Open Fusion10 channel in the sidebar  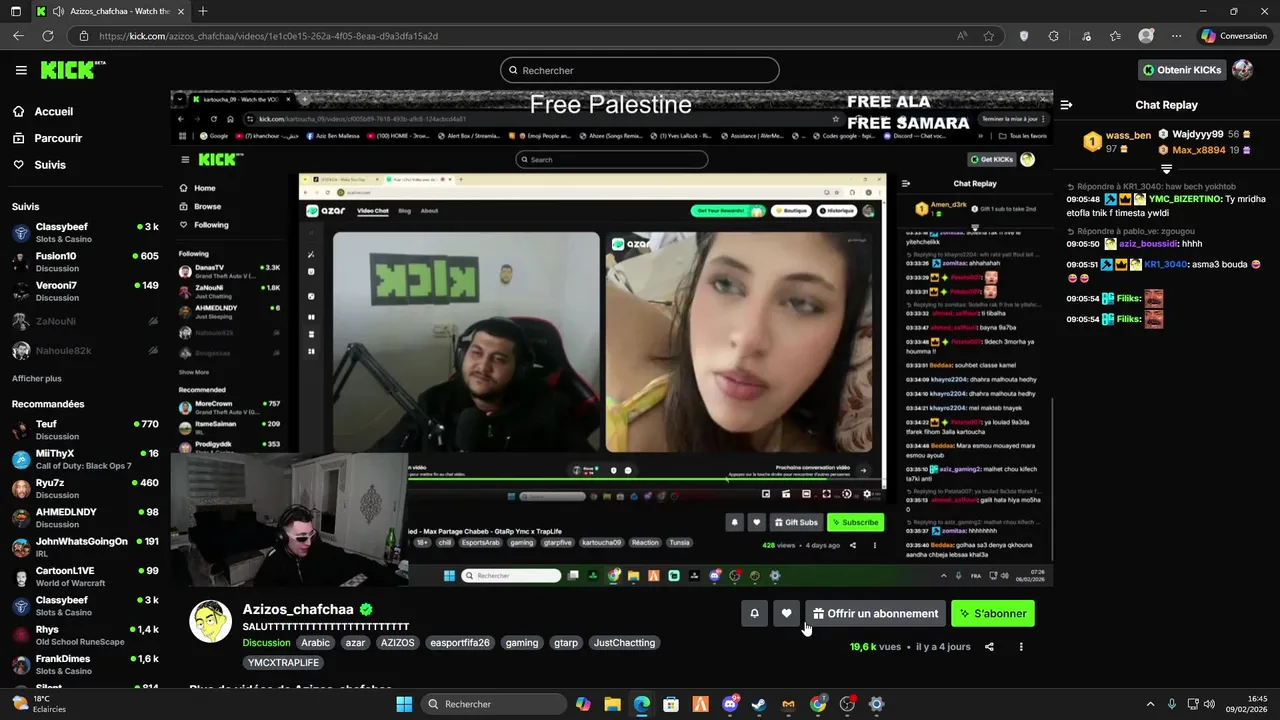click(x=85, y=262)
